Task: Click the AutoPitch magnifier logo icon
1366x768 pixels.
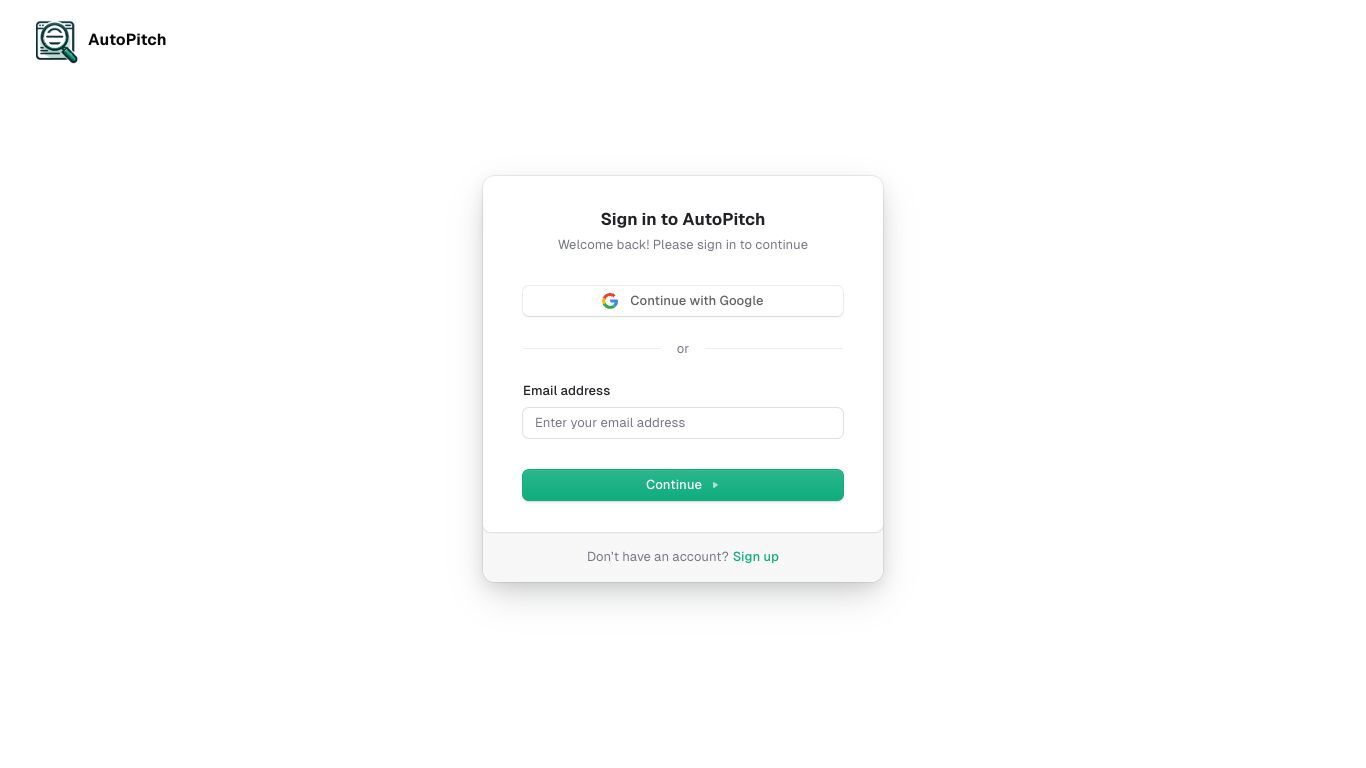Action: 56,41
